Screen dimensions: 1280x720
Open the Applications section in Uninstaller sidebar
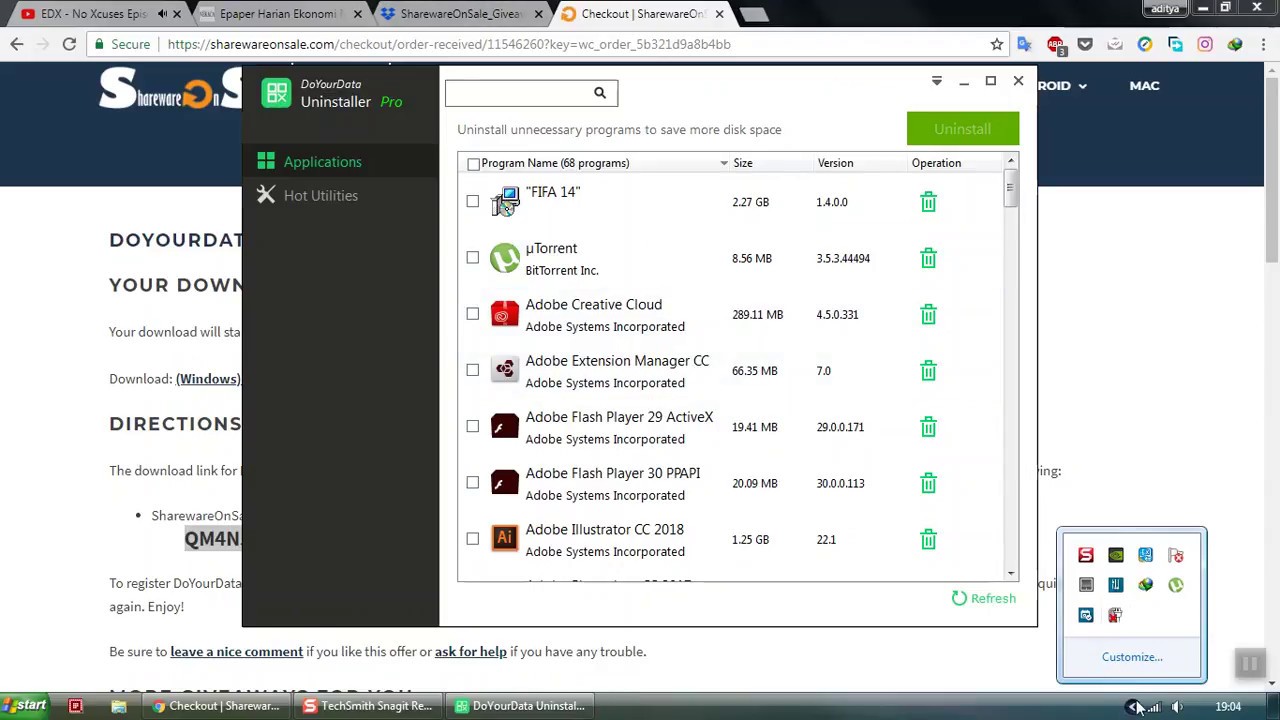pos(340,162)
